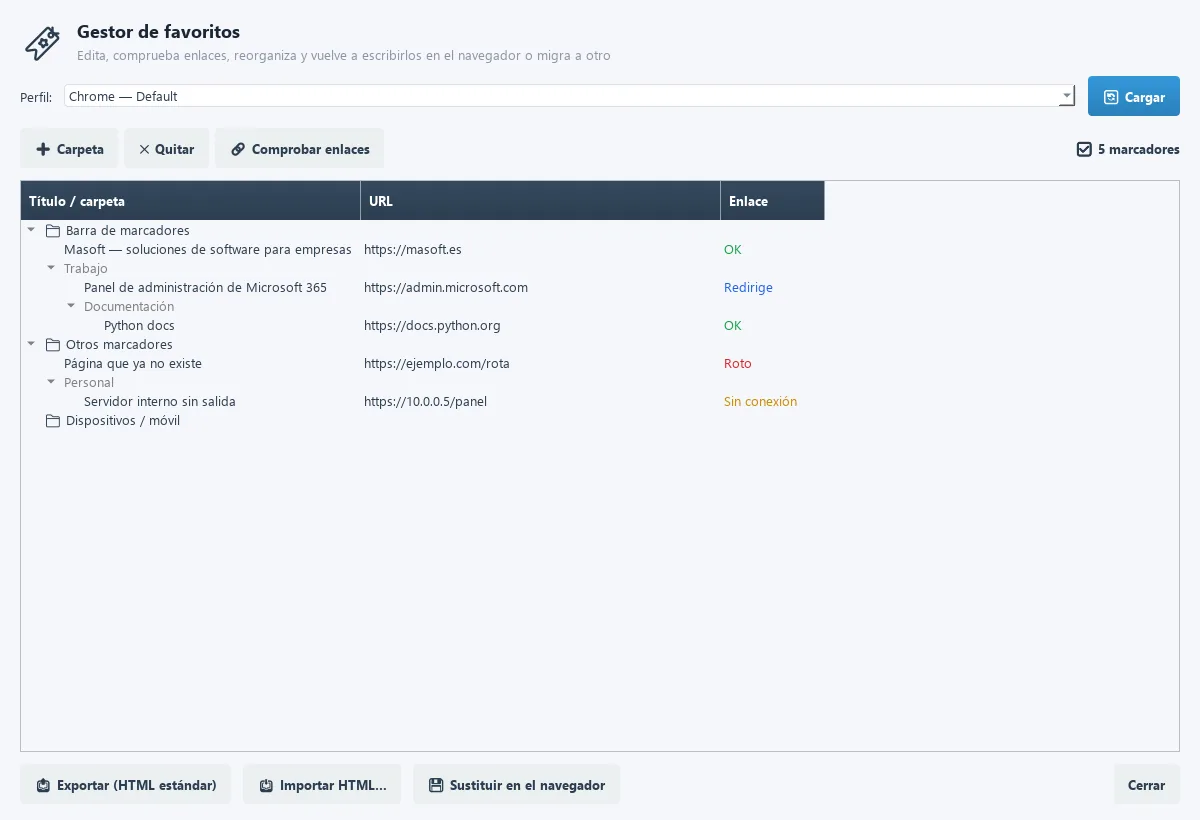The height and width of the screenshot is (820, 1200).
Task: Select Panel de administración de Microsoft 365
Action: pyautogui.click(x=205, y=288)
